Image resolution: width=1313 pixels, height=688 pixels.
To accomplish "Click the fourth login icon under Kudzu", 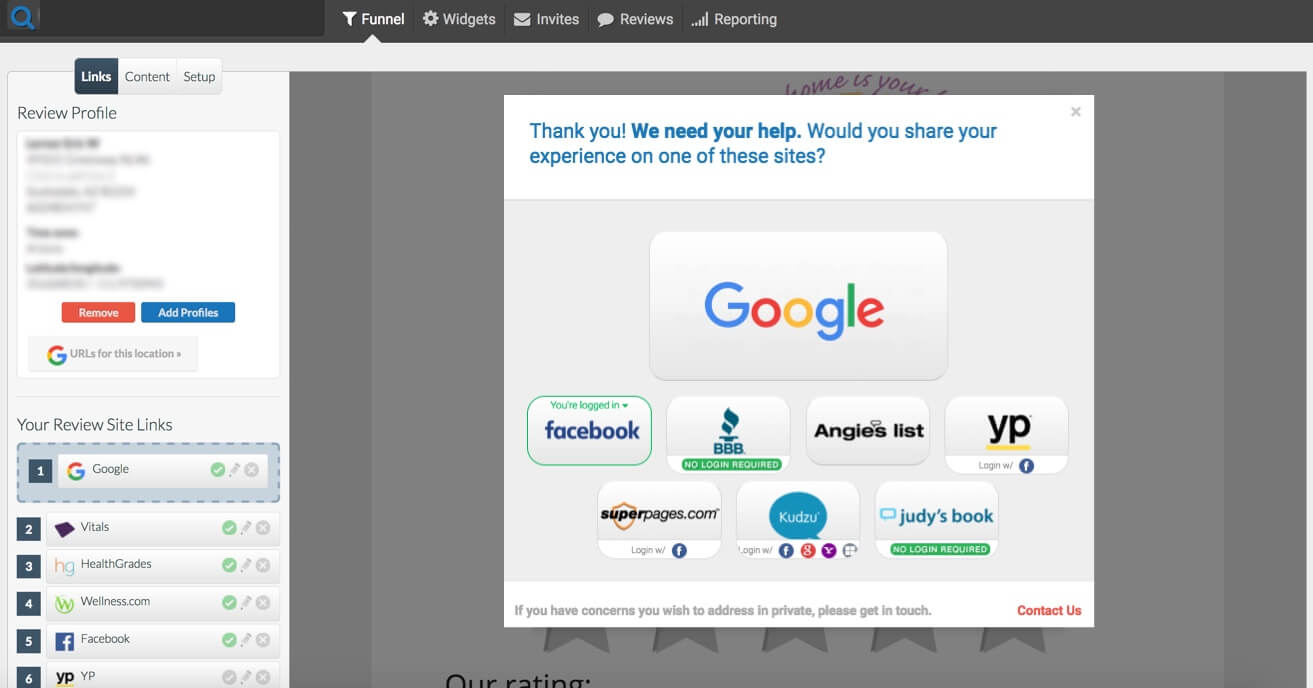I will pyautogui.click(x=849, y=550).
